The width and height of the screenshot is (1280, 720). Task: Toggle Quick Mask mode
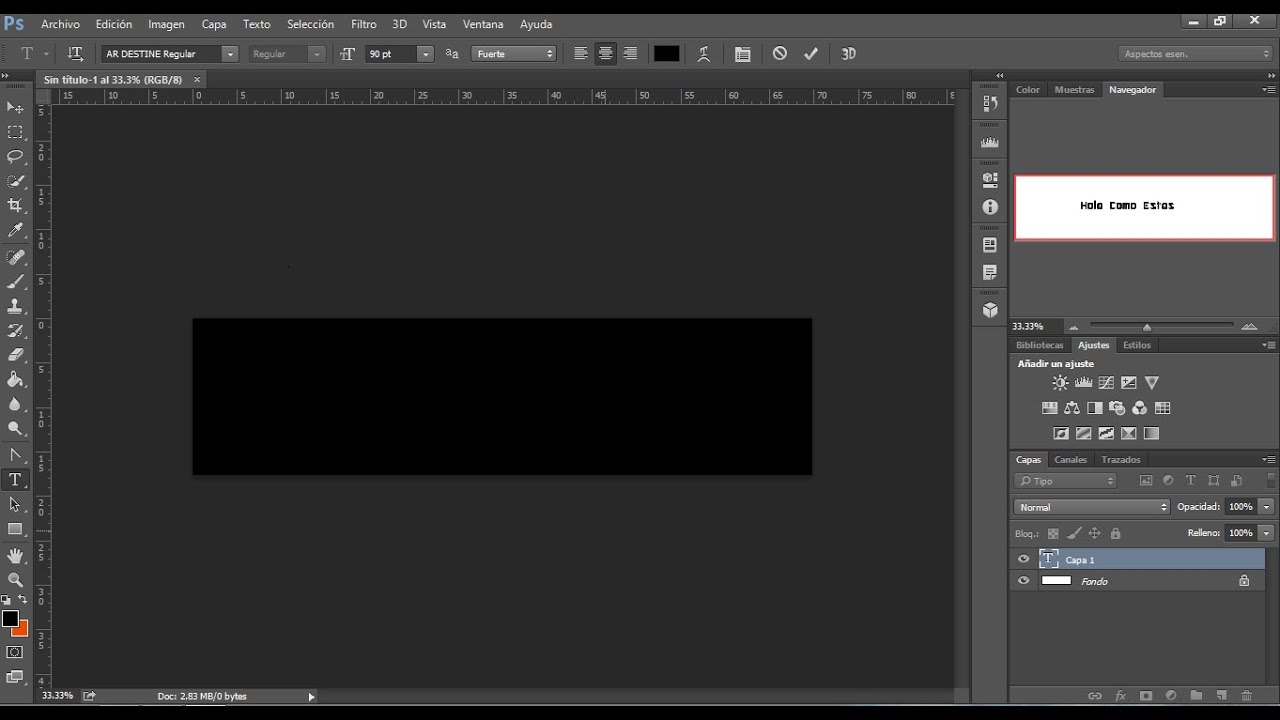point(15,652)
